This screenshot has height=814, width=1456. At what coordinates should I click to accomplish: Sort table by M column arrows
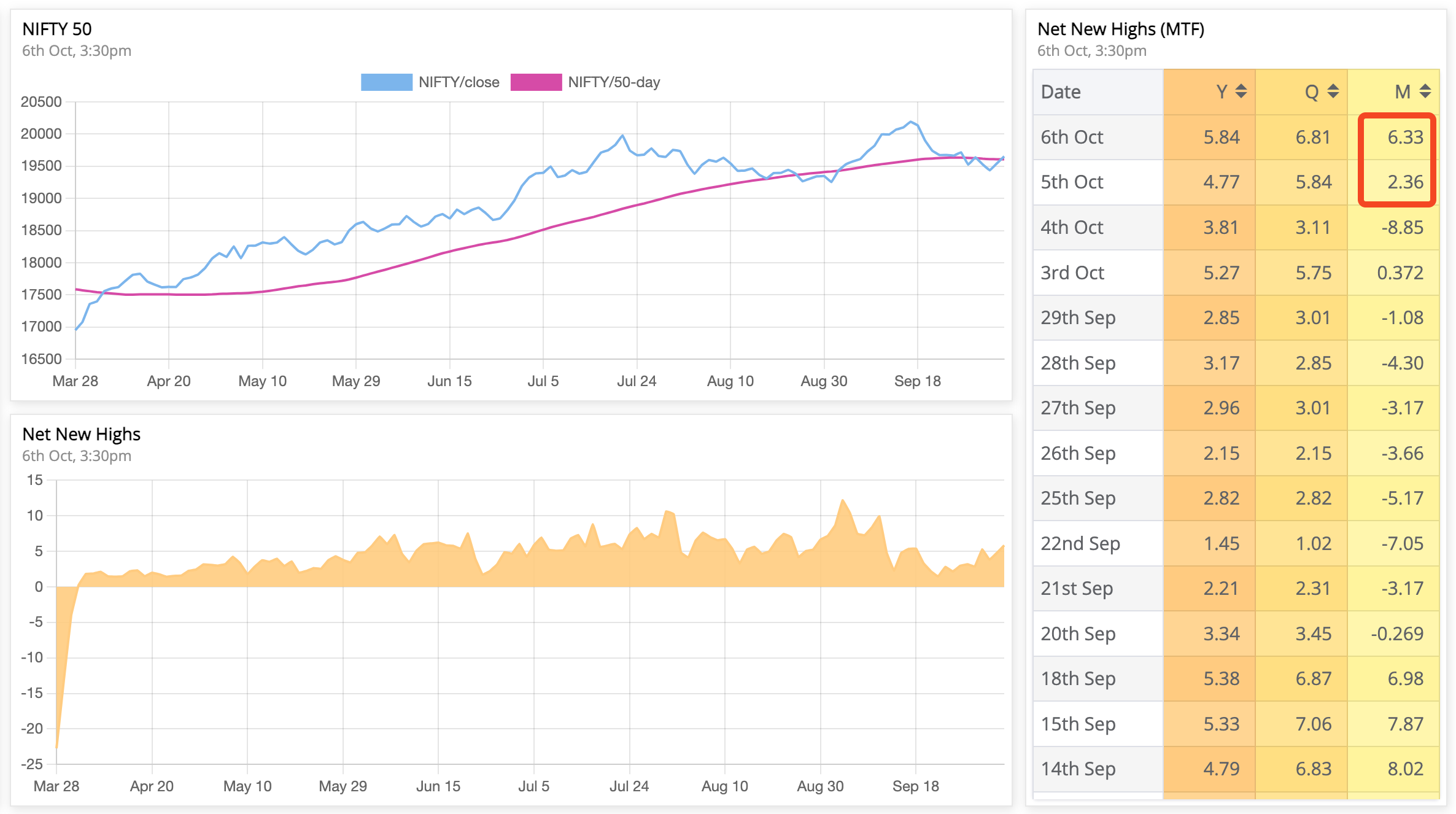point(1425,91)
